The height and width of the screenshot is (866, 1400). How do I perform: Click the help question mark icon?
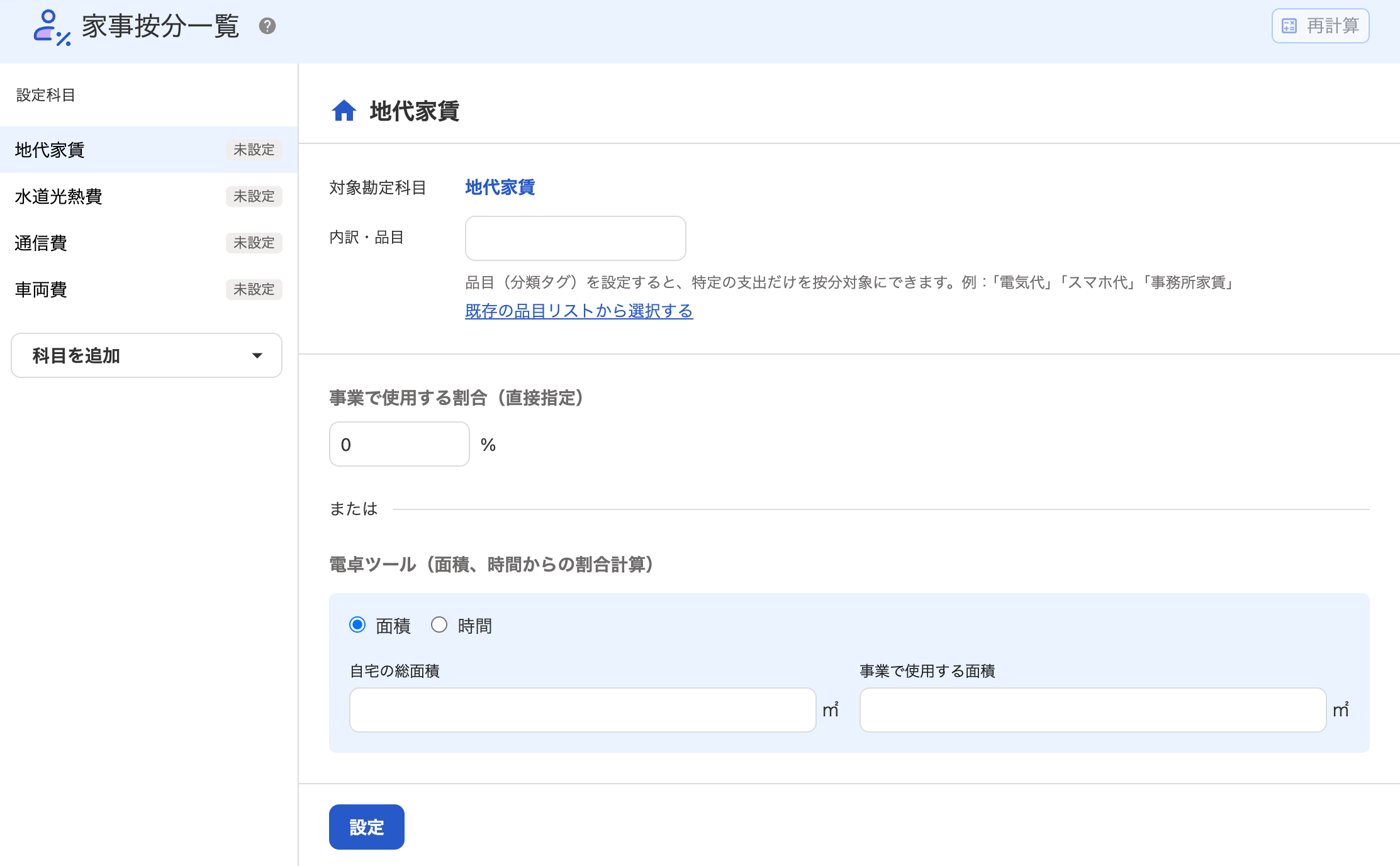pos(267,26)
